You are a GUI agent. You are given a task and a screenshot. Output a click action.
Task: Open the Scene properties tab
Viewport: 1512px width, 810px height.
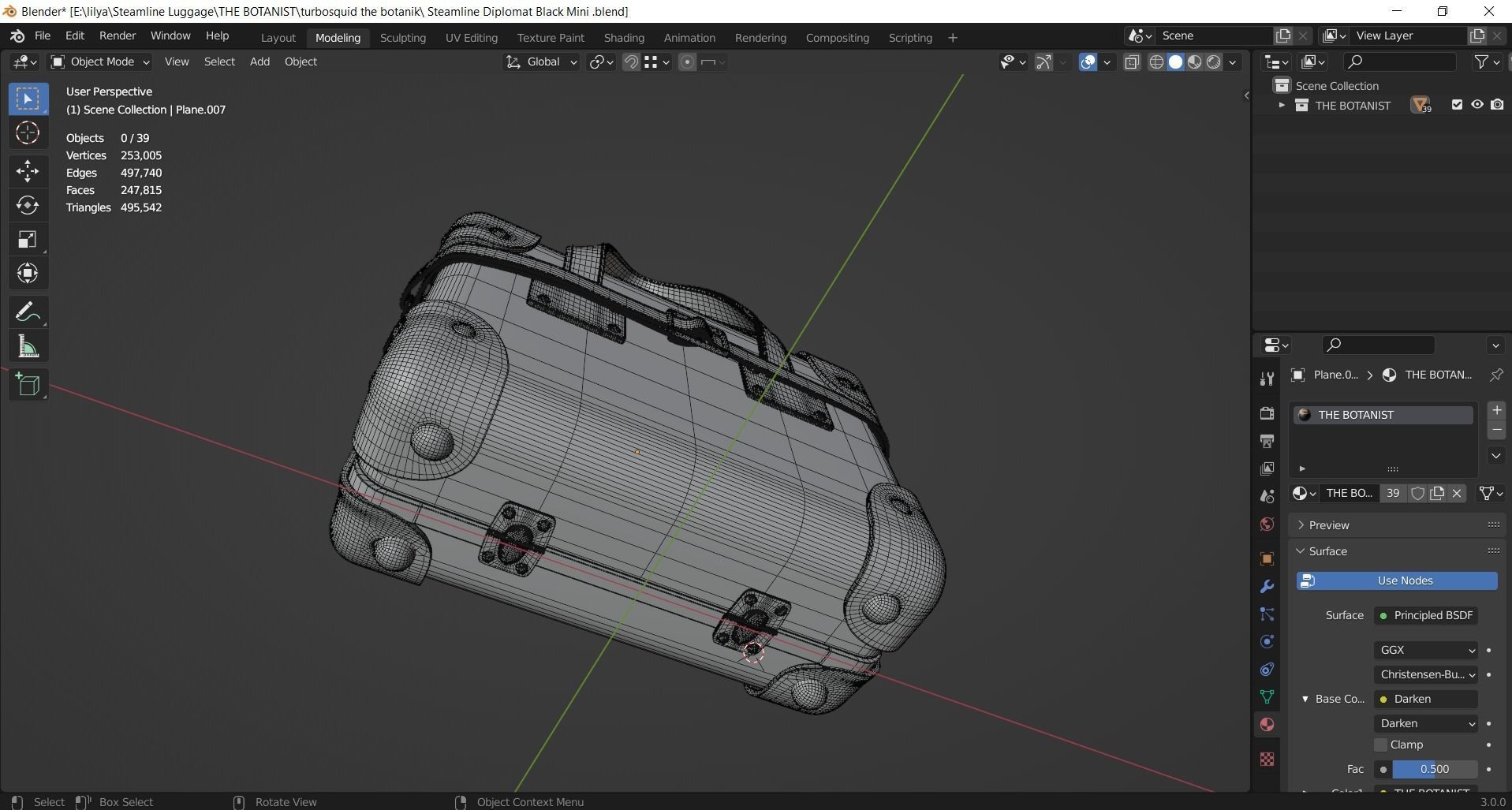point(1267,496)
